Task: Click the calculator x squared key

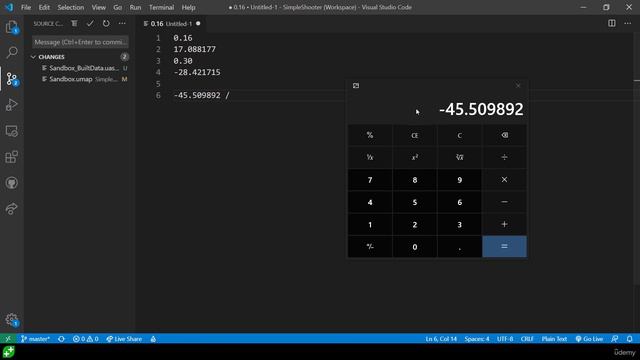Action: click(415, 157)
